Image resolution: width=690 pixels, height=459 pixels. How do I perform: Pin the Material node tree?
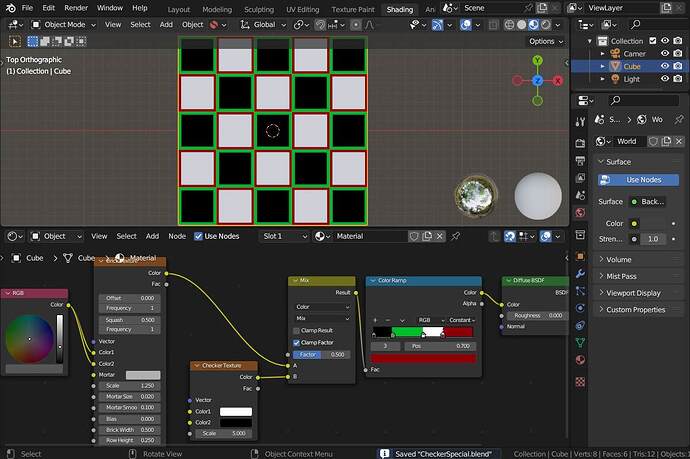(455, 236)
